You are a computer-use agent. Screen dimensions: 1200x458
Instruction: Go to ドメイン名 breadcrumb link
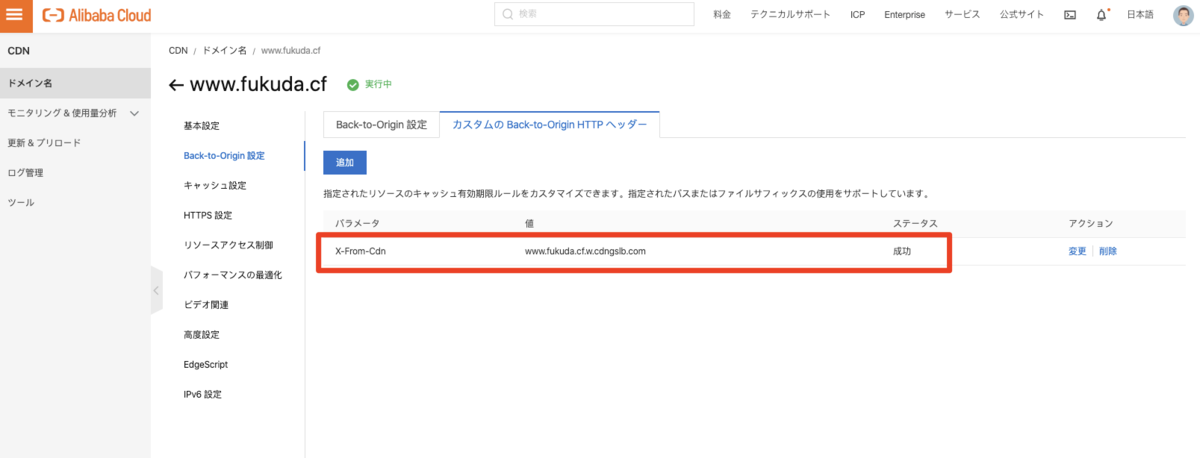(224, 50)
